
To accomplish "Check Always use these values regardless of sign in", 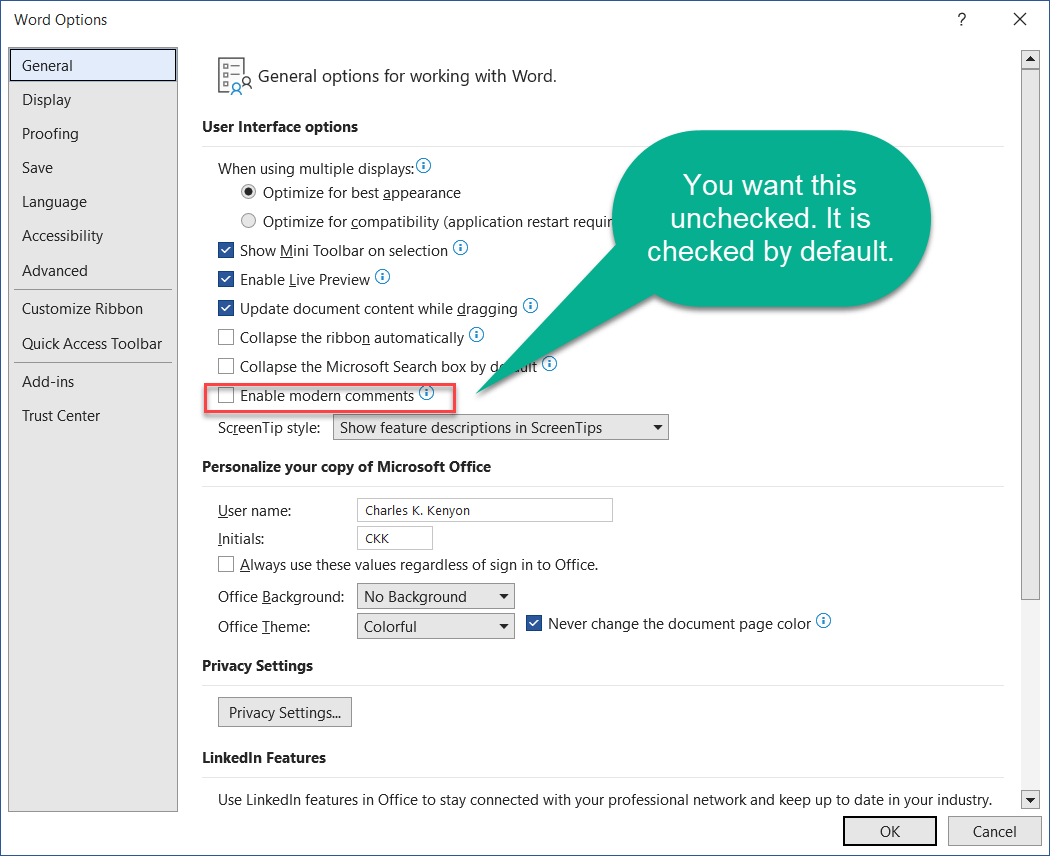I will [226, 564].
